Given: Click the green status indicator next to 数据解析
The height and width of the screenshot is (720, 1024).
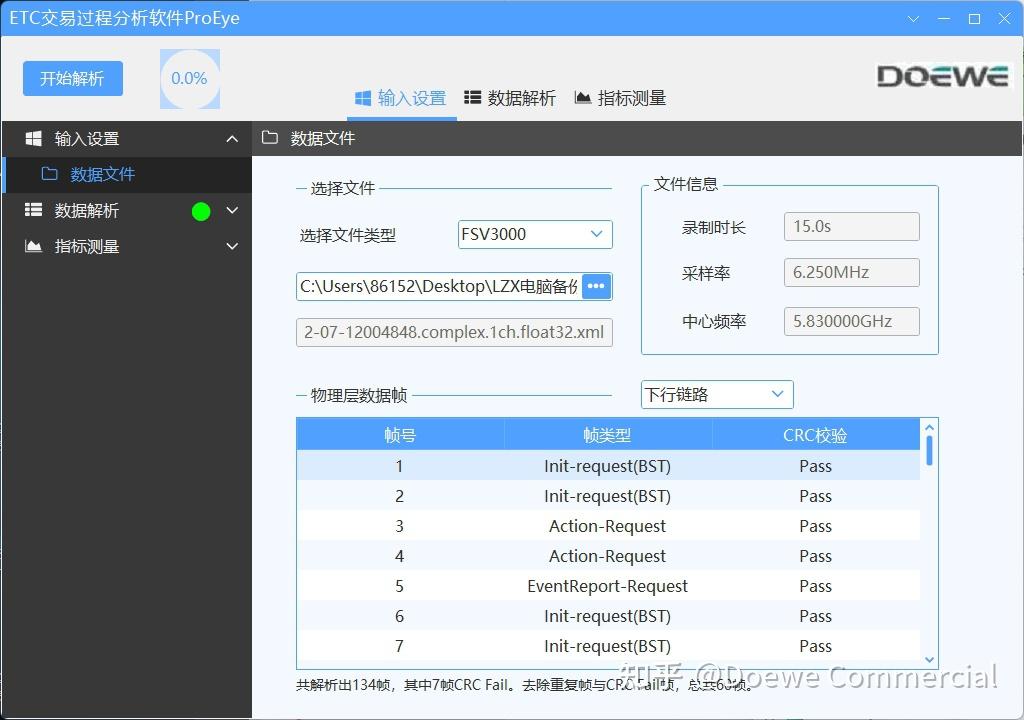Looking at the screenshot, I should click(200, 210).
